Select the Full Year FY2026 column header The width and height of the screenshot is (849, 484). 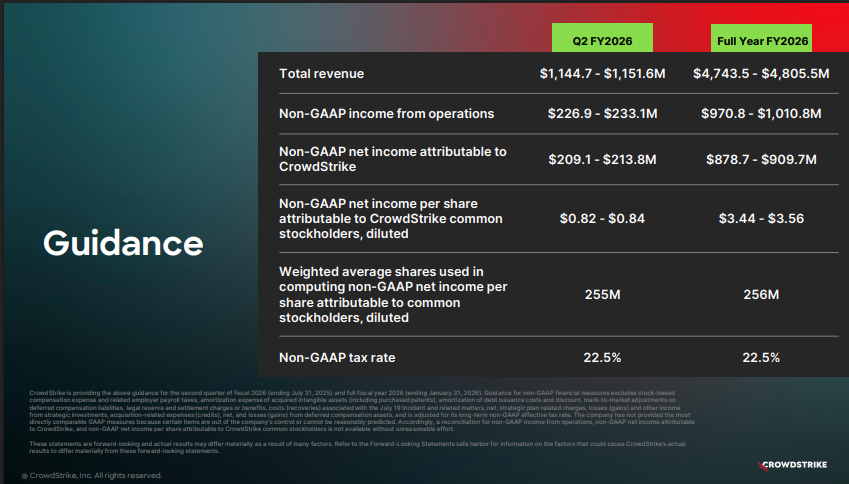click(x=762, y=41)
